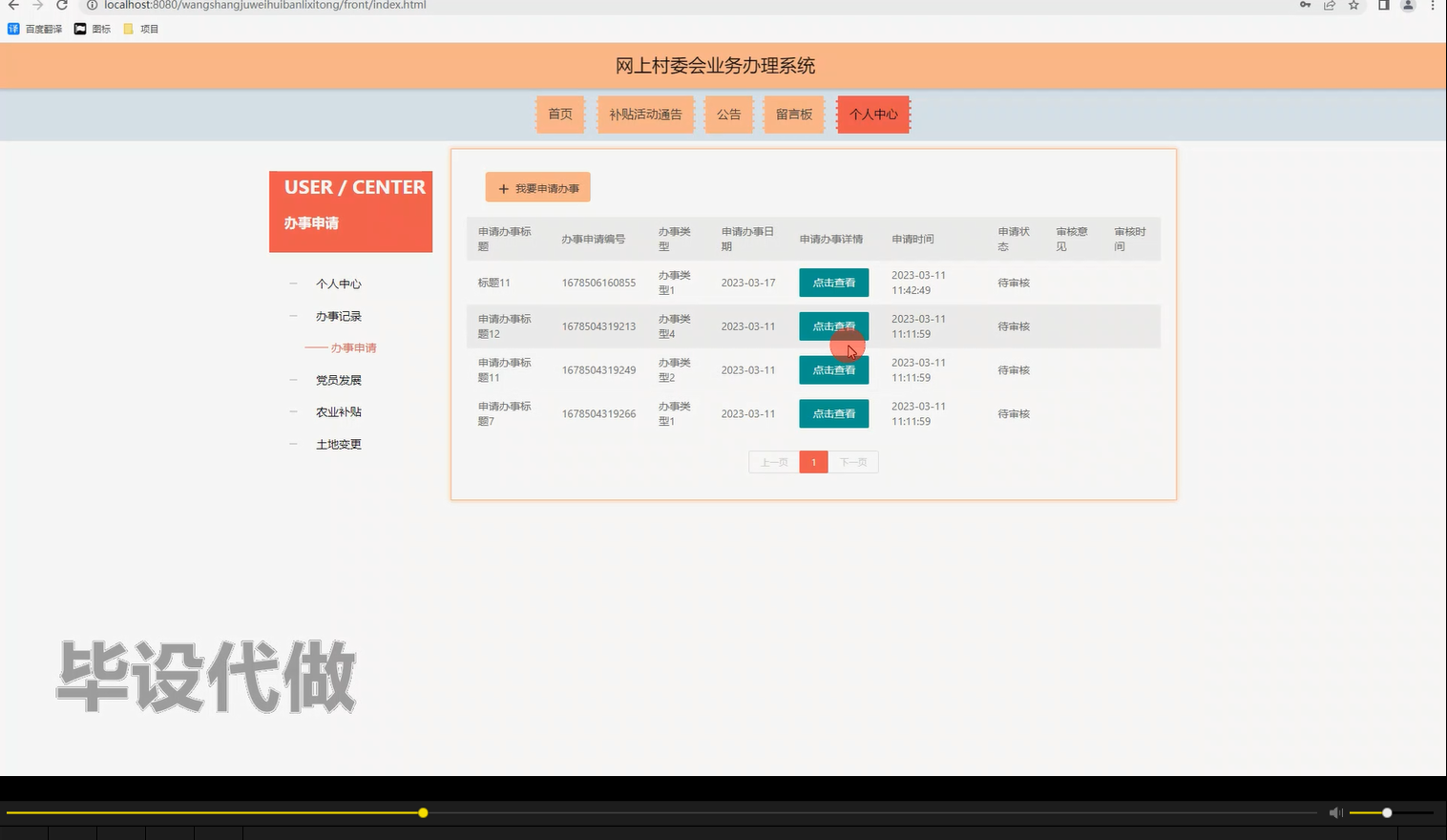Viewport: 1447px width, 840px height.
Task: Click application number 1678504319213
Action: (x=598, y=327)
